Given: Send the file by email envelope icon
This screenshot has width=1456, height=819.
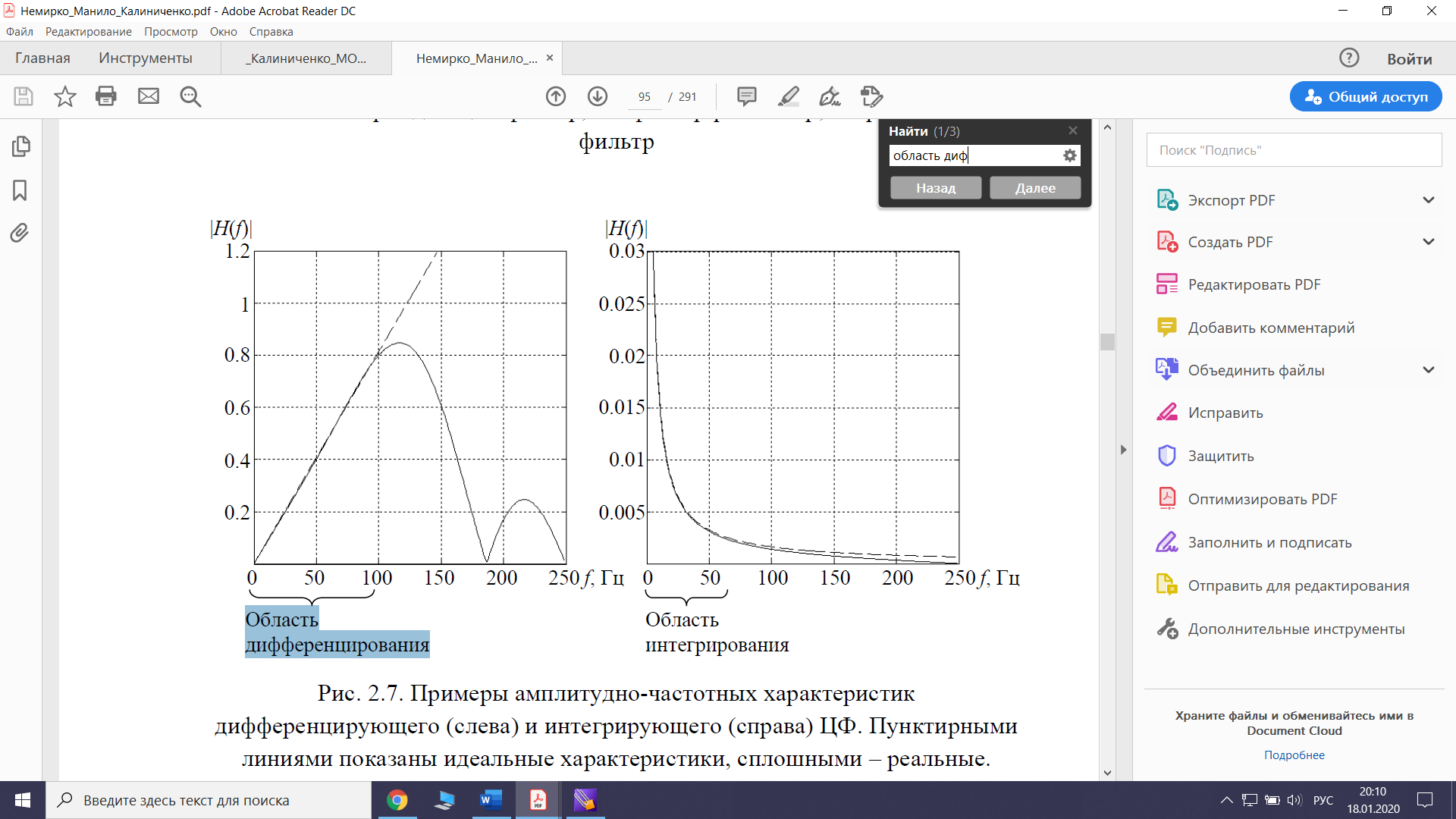Looking at the screenshot, I should pyautogui.click(x=149, y=96).
